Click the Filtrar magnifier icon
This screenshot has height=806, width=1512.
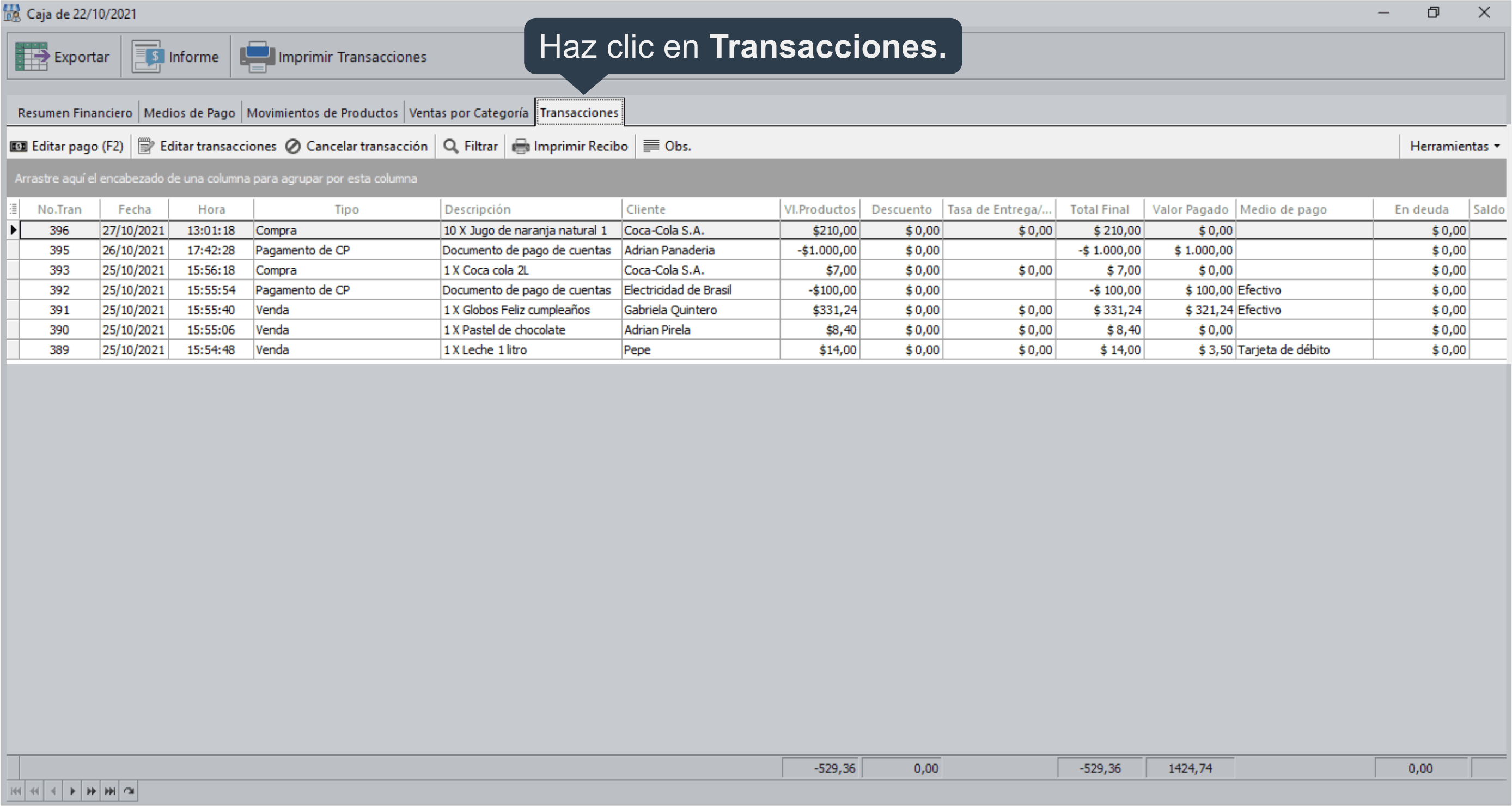pos(451,146)
